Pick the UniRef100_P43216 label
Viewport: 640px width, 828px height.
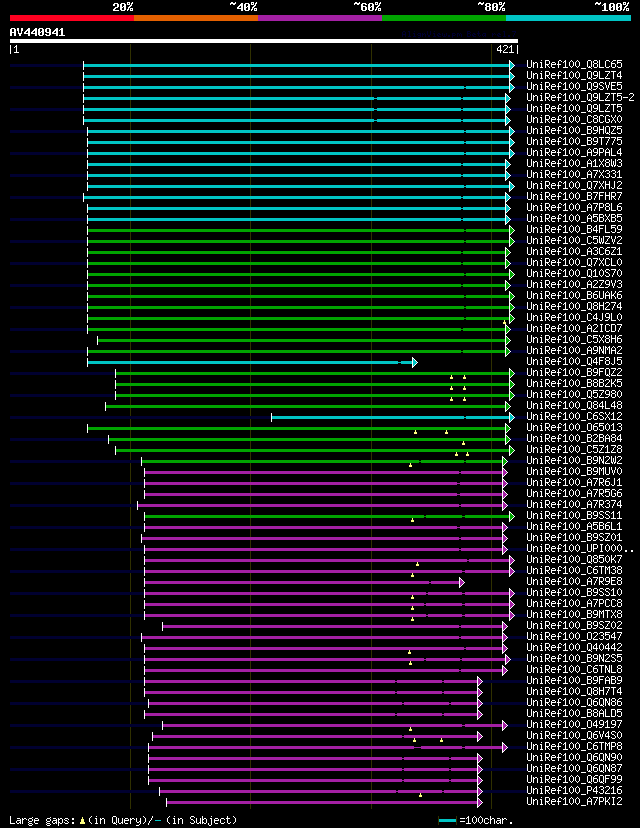575,791
